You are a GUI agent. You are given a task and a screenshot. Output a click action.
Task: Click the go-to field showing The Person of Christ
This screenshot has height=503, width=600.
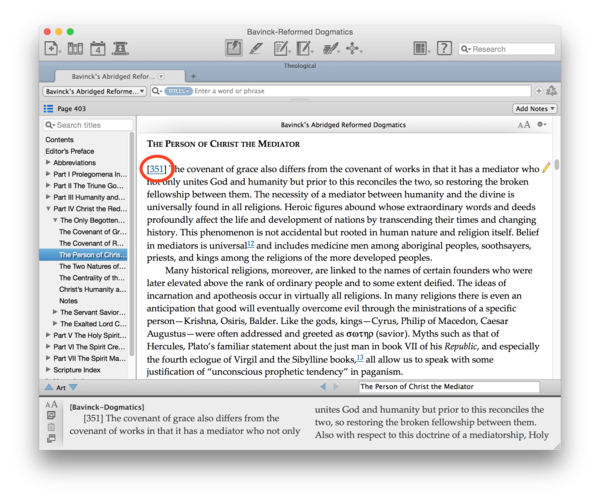[x=449, y=387]
